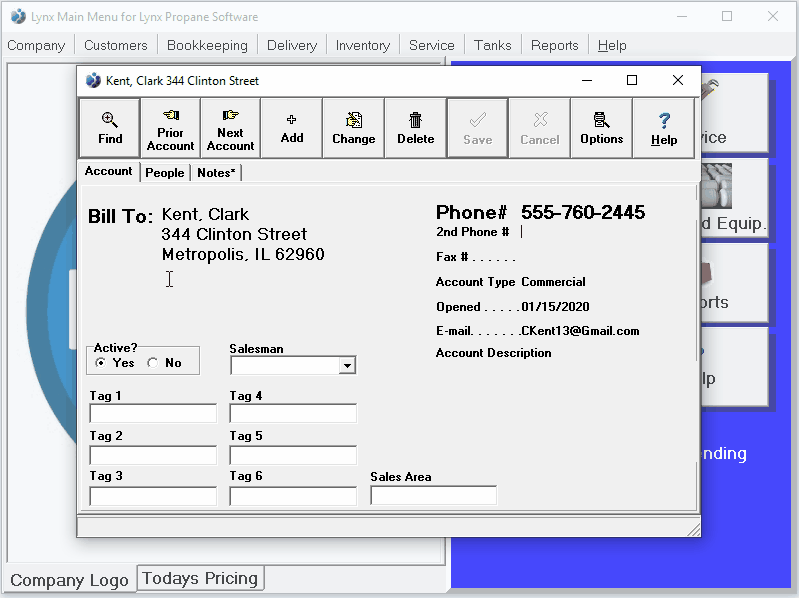Switch to Todays Pricing tab
The width and height of the screenshot is (799, 598).
point(200,578)
